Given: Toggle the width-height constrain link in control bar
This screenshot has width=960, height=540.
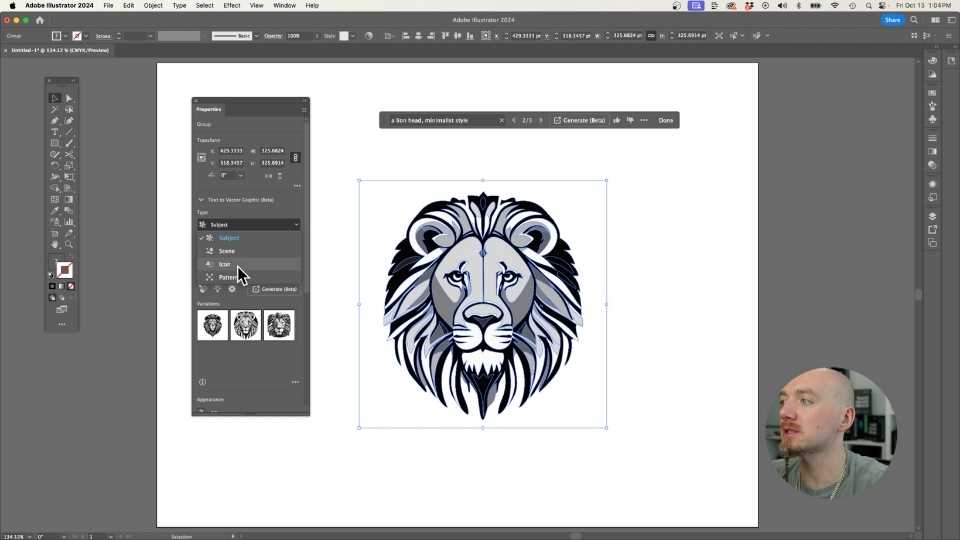Looking at the screenshot, I should click(x=651, y=36).
